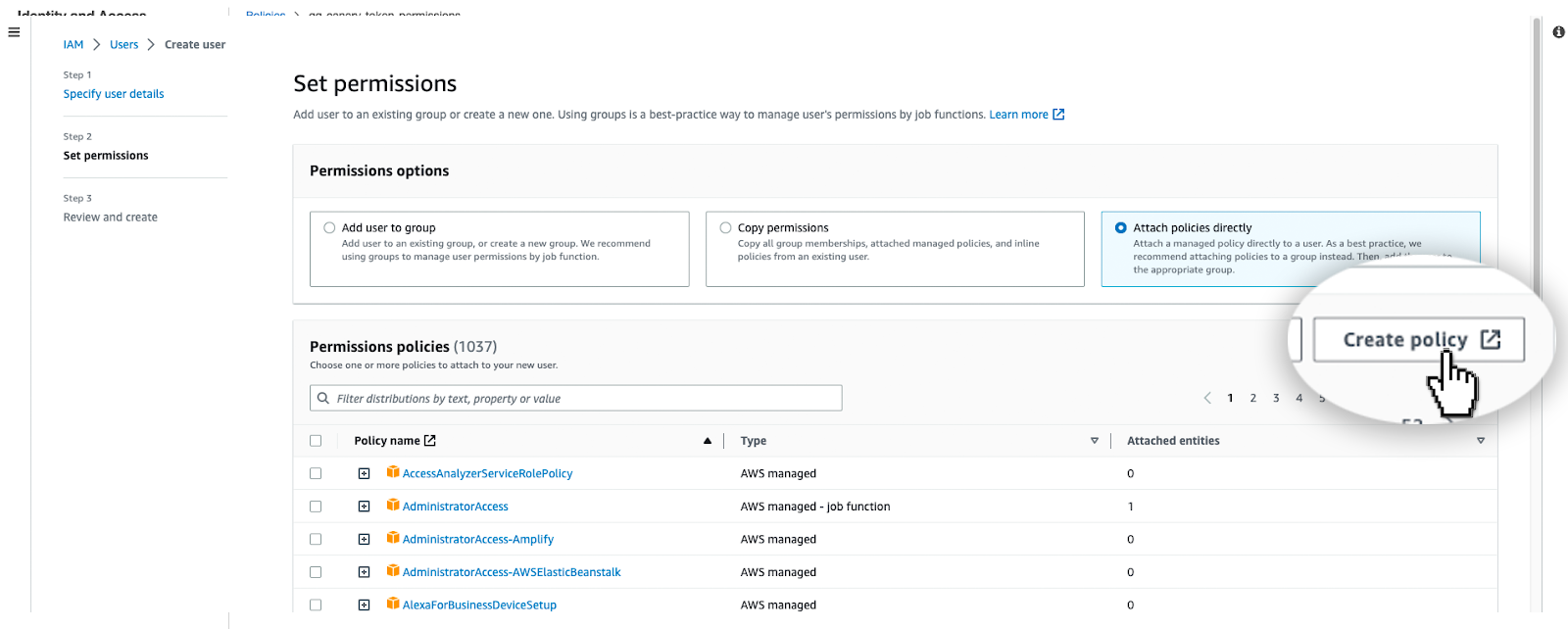The image size is (1568, 629).
Task: Click the AdministratorAccess orange policy icon
Action: pos(393,506)
